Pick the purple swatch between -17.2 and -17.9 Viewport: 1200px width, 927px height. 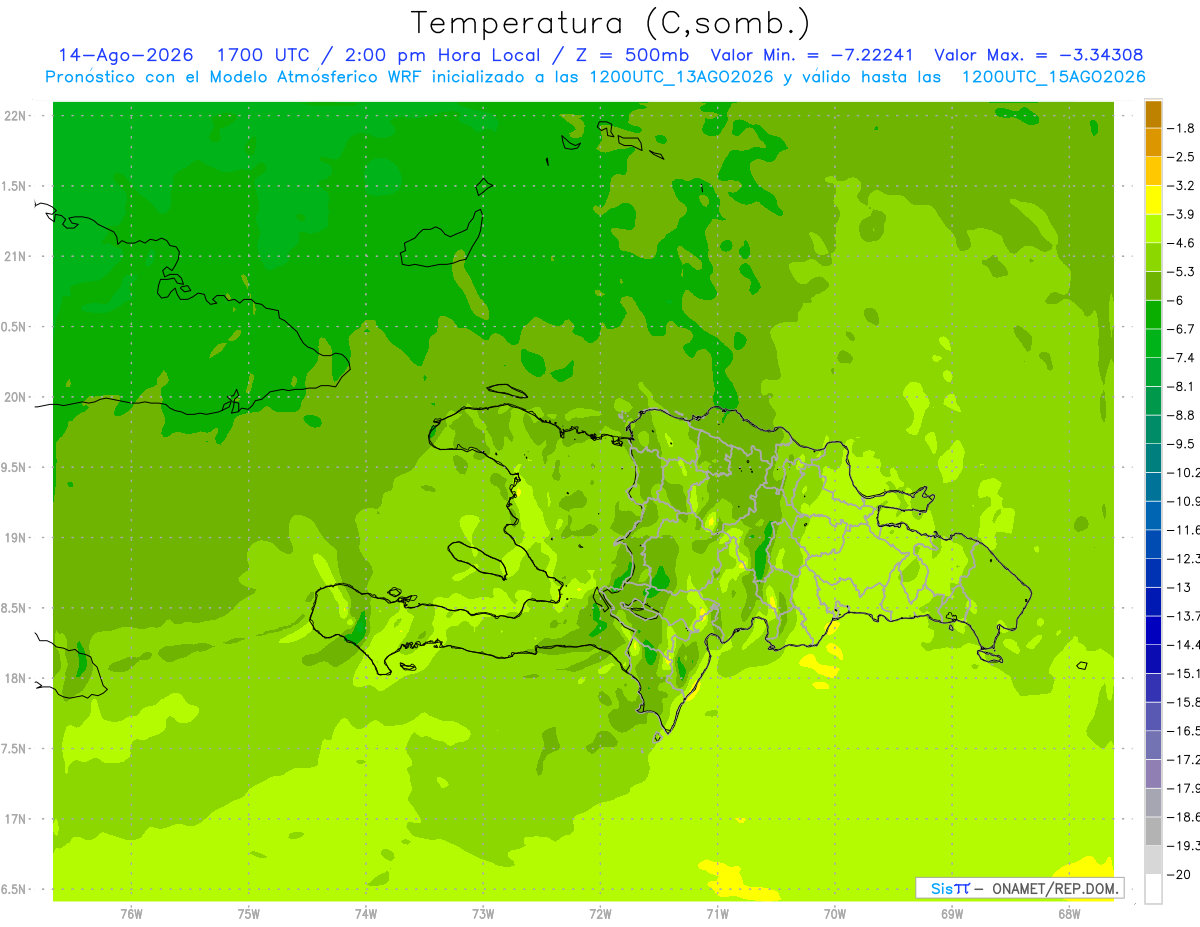point(1153,774)
